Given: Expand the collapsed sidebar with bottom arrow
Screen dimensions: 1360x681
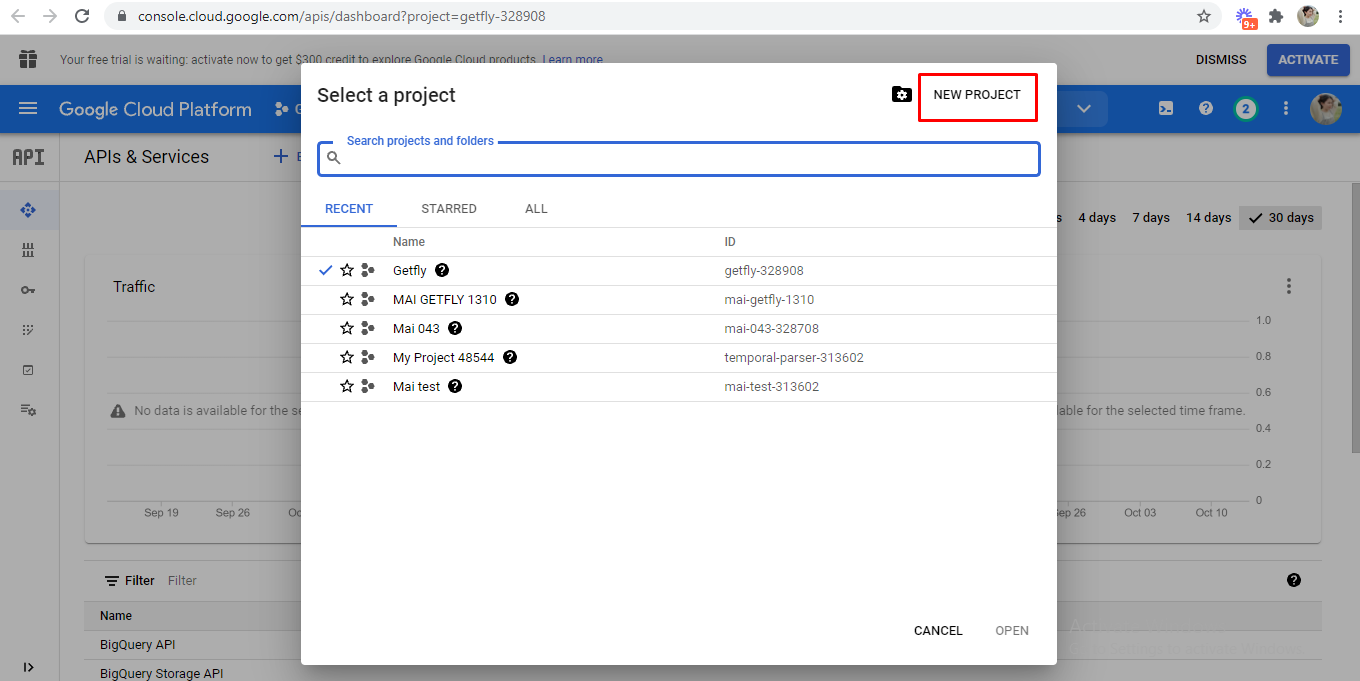Looking at the screenshot, I should coord(28,667).
